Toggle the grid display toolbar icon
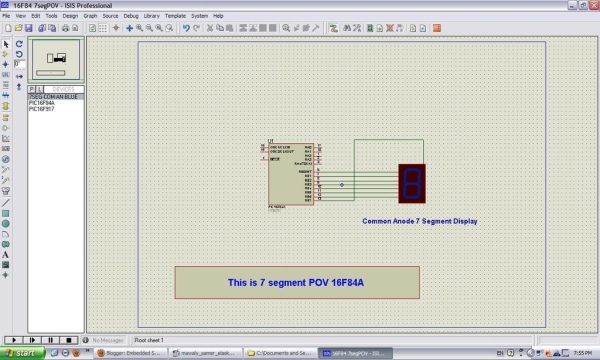 point(103,28)
